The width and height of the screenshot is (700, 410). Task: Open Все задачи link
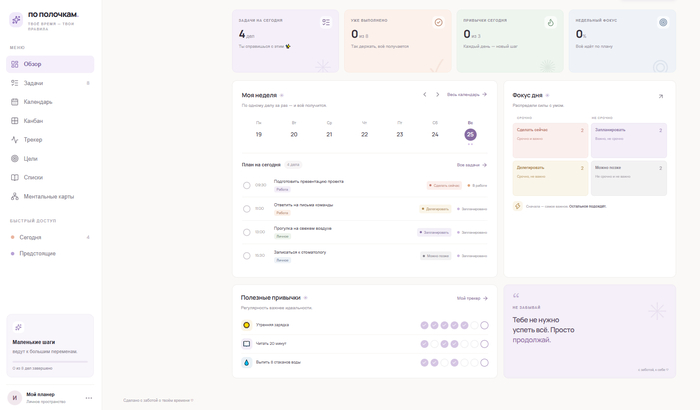click(471, 165)
